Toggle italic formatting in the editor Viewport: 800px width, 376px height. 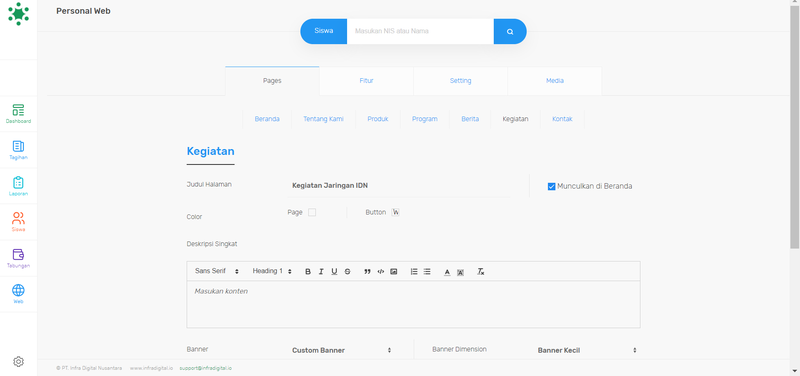click(x=321, y=272)
